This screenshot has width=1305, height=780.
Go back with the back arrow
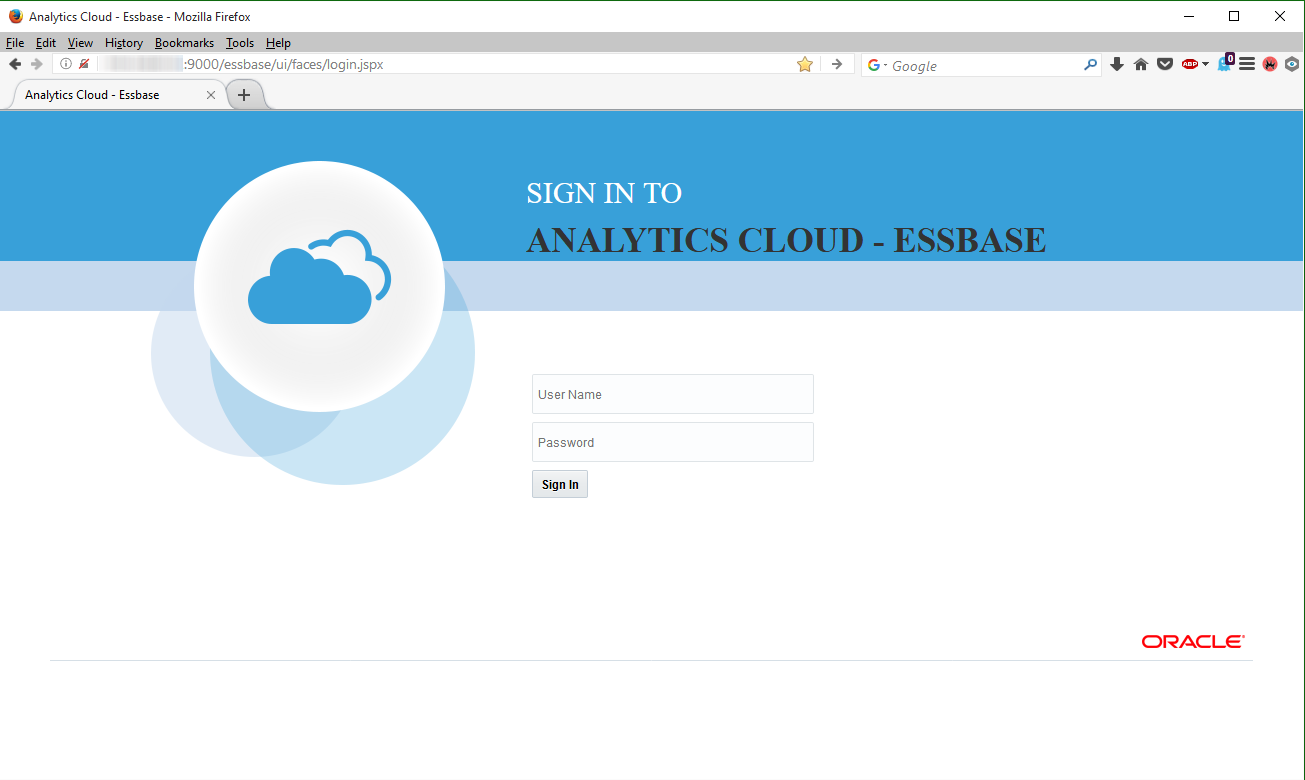pyautogui.click(x=15, y=64)
